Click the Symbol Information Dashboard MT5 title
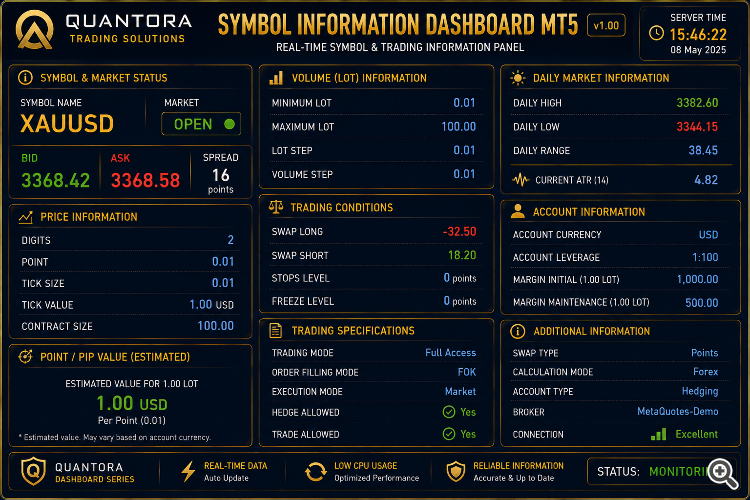Image resolution: width=750 pixels, height=500 pixels. click(x=398, y=24)
